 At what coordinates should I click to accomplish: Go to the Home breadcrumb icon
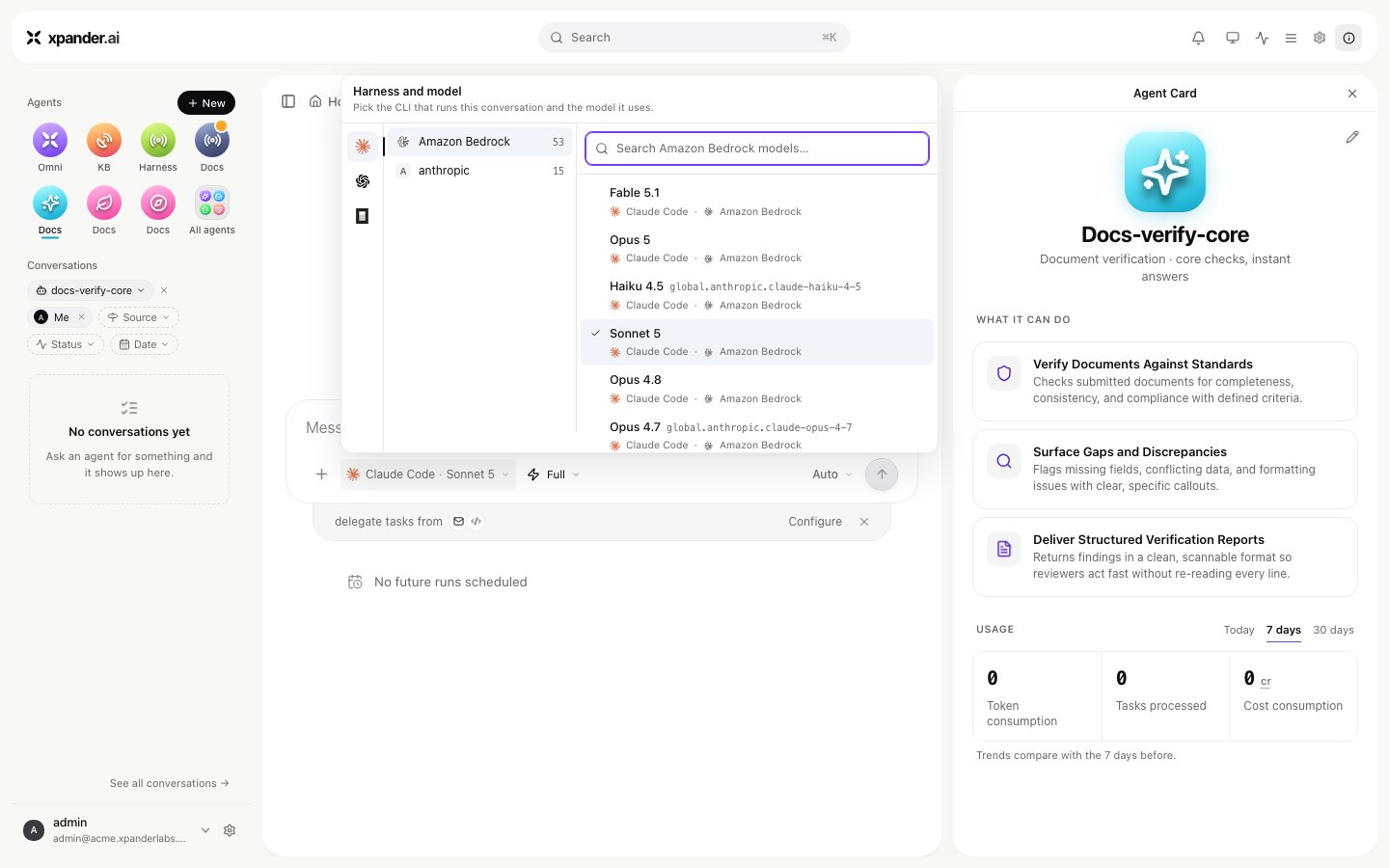point(315,101)
